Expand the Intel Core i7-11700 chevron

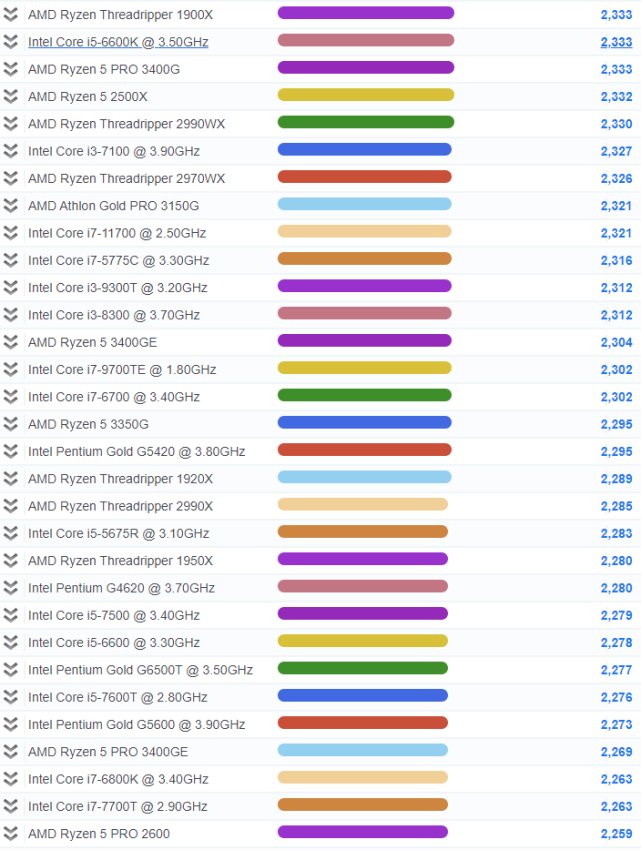point(10,233)
